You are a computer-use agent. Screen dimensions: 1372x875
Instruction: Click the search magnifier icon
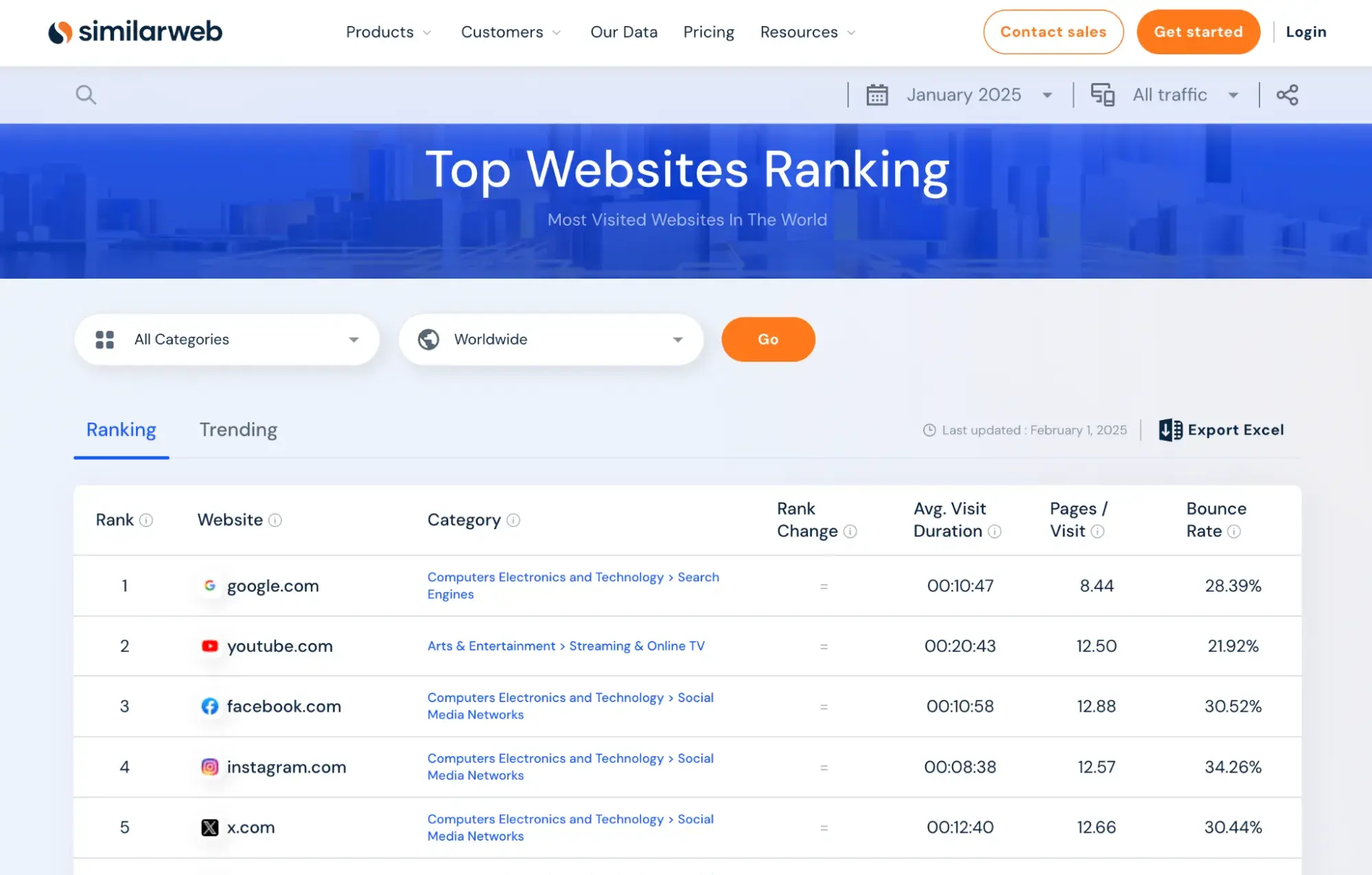click(x=86, y=95)
